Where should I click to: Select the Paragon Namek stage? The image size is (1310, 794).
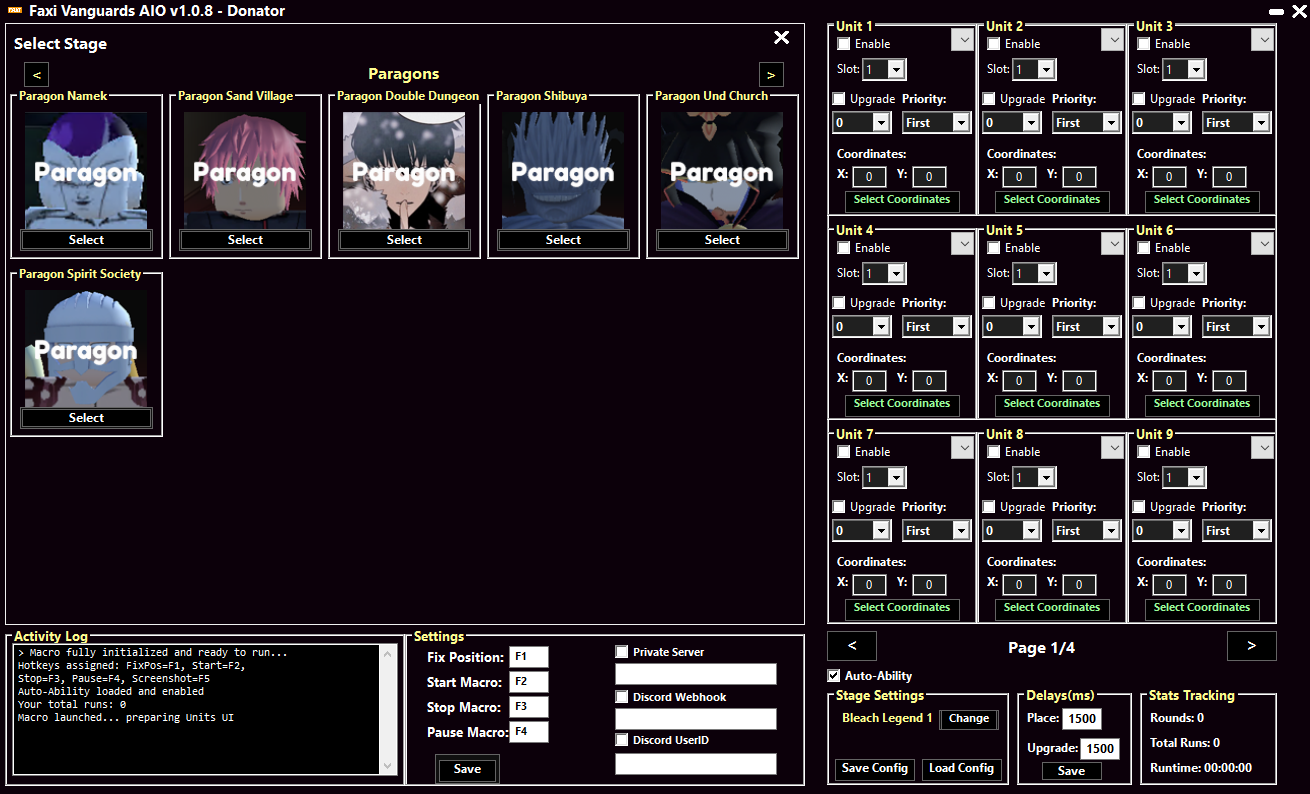[x=86, y=240]
